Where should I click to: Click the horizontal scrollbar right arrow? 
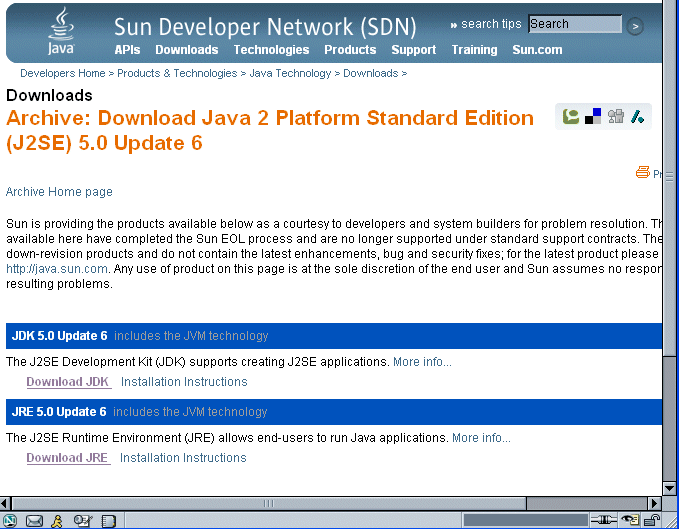(x=652, y=503)
